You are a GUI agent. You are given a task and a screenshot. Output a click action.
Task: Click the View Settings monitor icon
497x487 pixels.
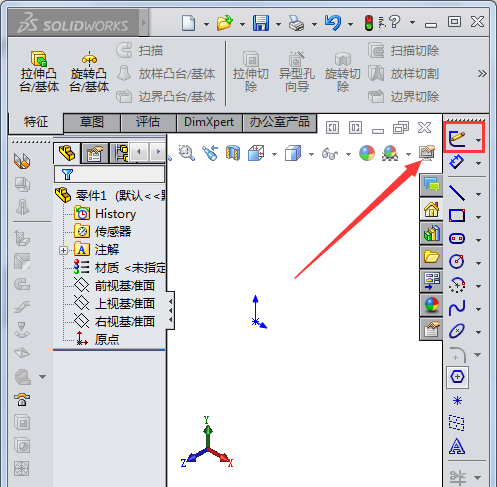pos(427,153)
